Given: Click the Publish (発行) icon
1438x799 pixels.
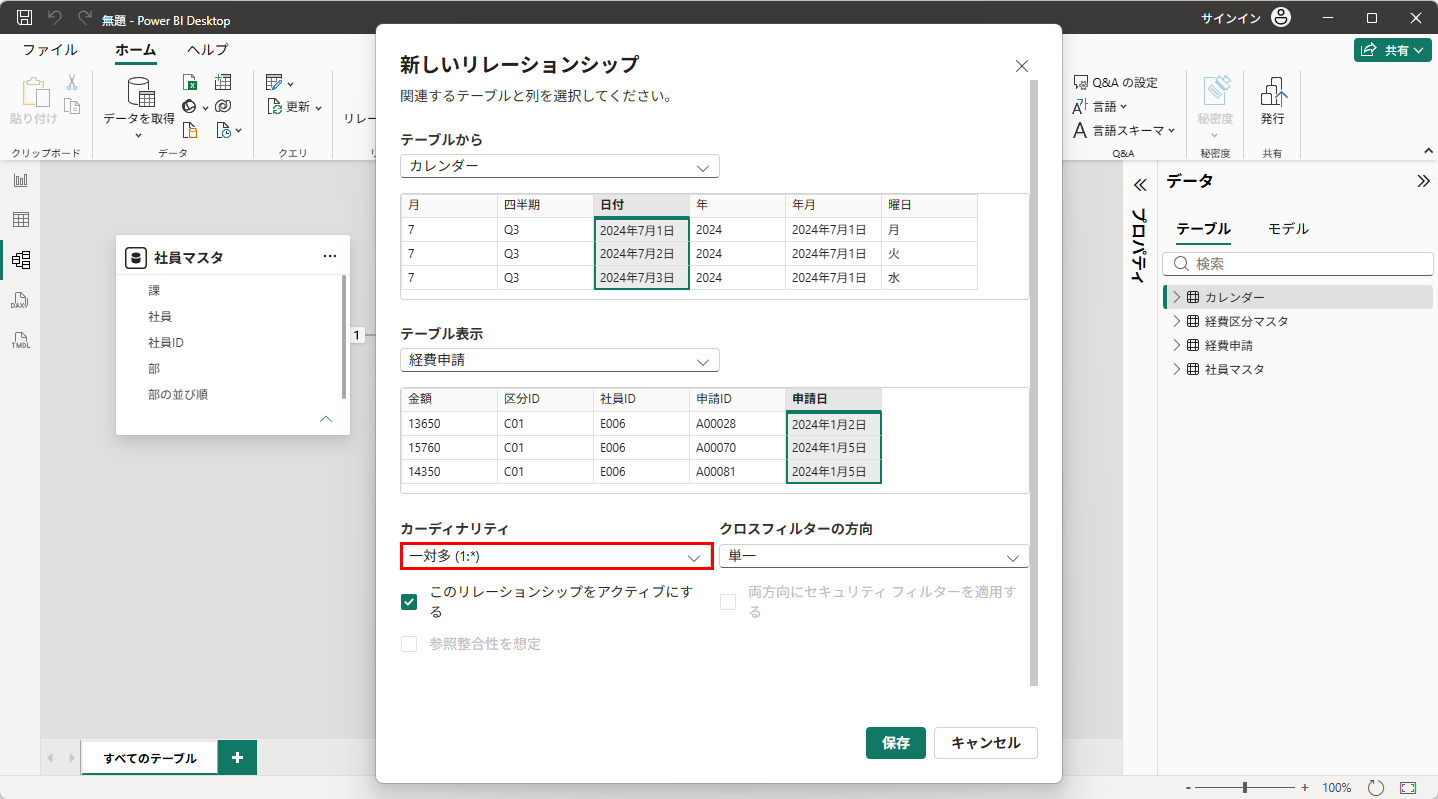Looking at the screenshot, I should pyautogui.click(x=1273, y=92).
